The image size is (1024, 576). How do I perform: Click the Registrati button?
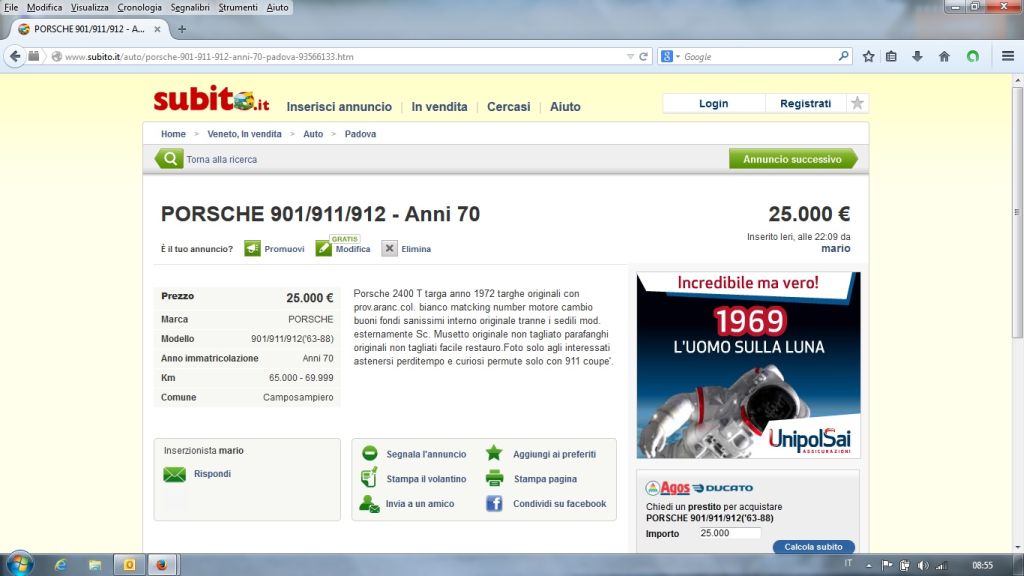point(805,103)
